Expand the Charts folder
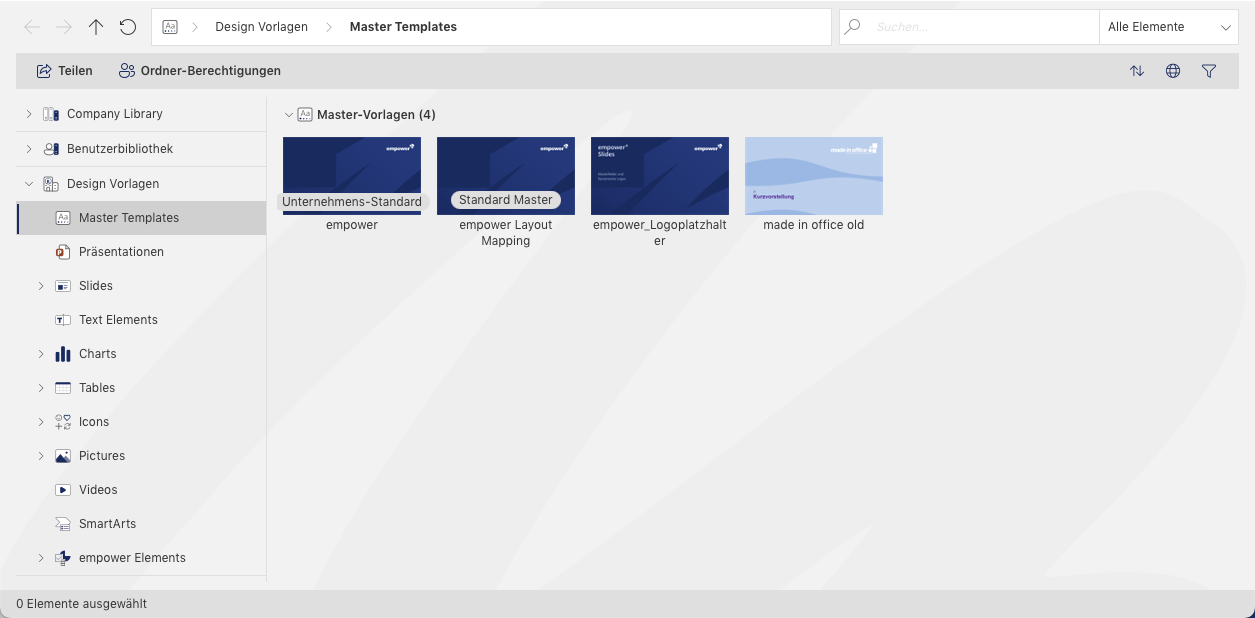The image size is (1255, 618). coord(41,354)
